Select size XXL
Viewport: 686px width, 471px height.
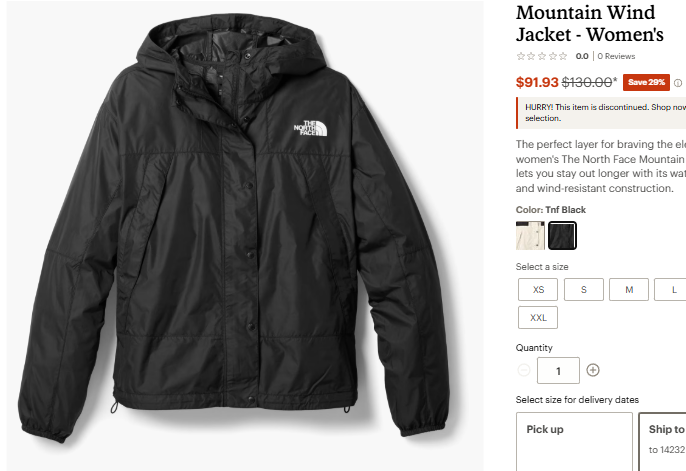538,318
